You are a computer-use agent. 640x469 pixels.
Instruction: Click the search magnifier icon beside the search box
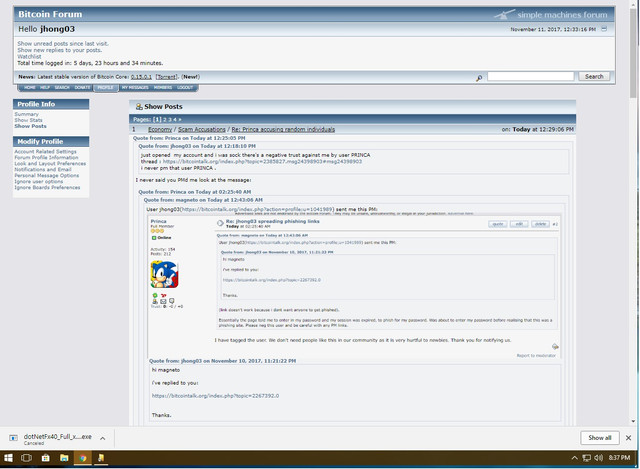479,78
